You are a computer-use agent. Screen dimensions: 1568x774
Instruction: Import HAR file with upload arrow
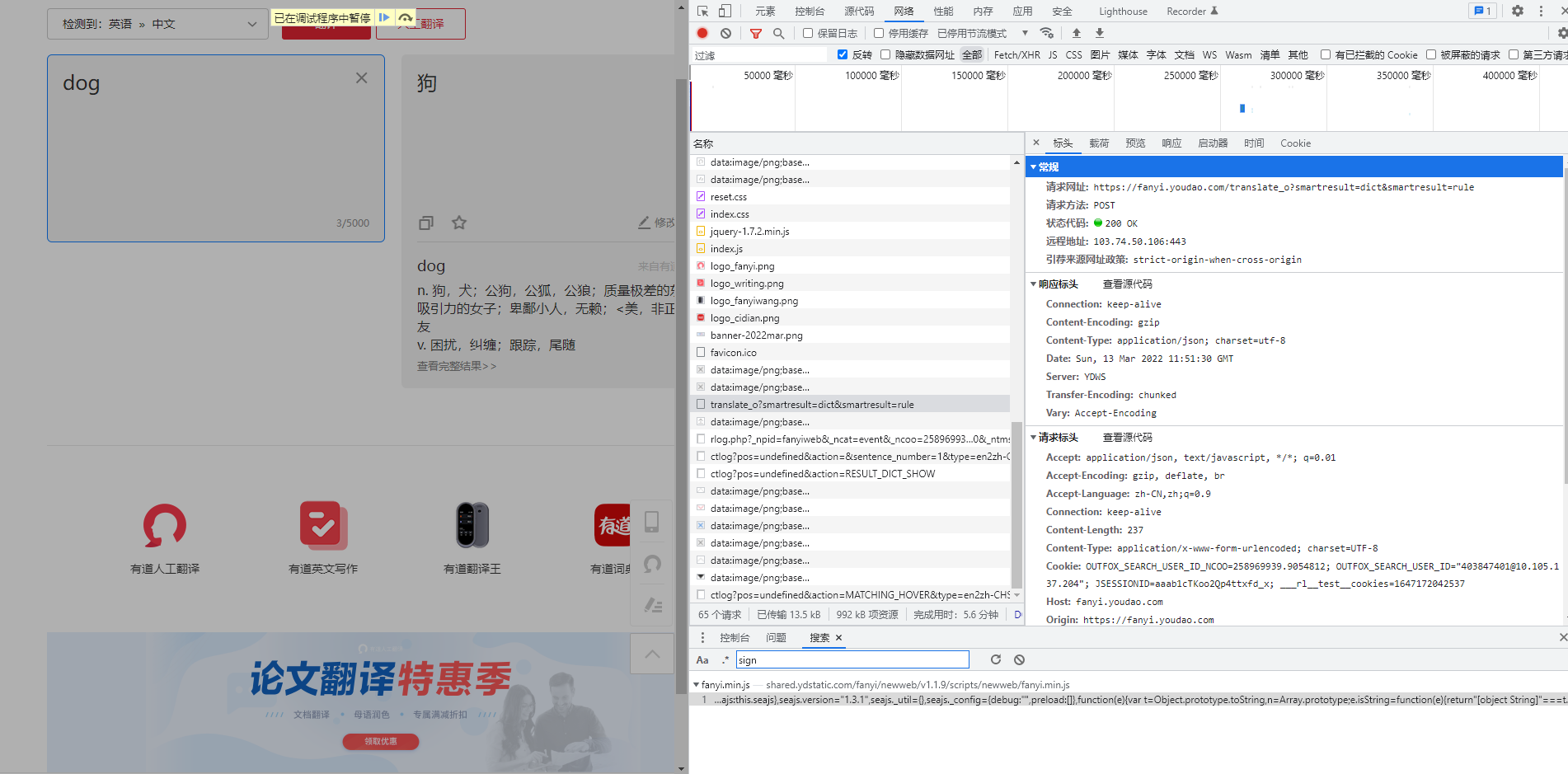[x=1077, y=33]
